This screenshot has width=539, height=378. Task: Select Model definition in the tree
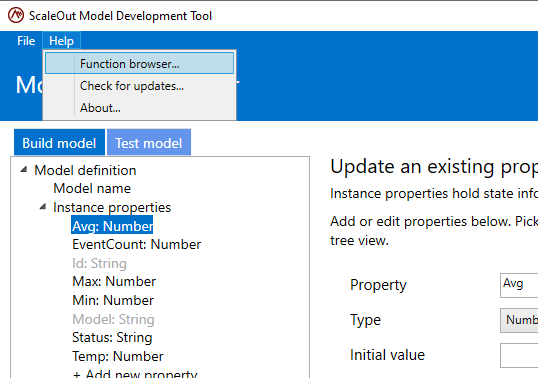click(x=85, y=170)
